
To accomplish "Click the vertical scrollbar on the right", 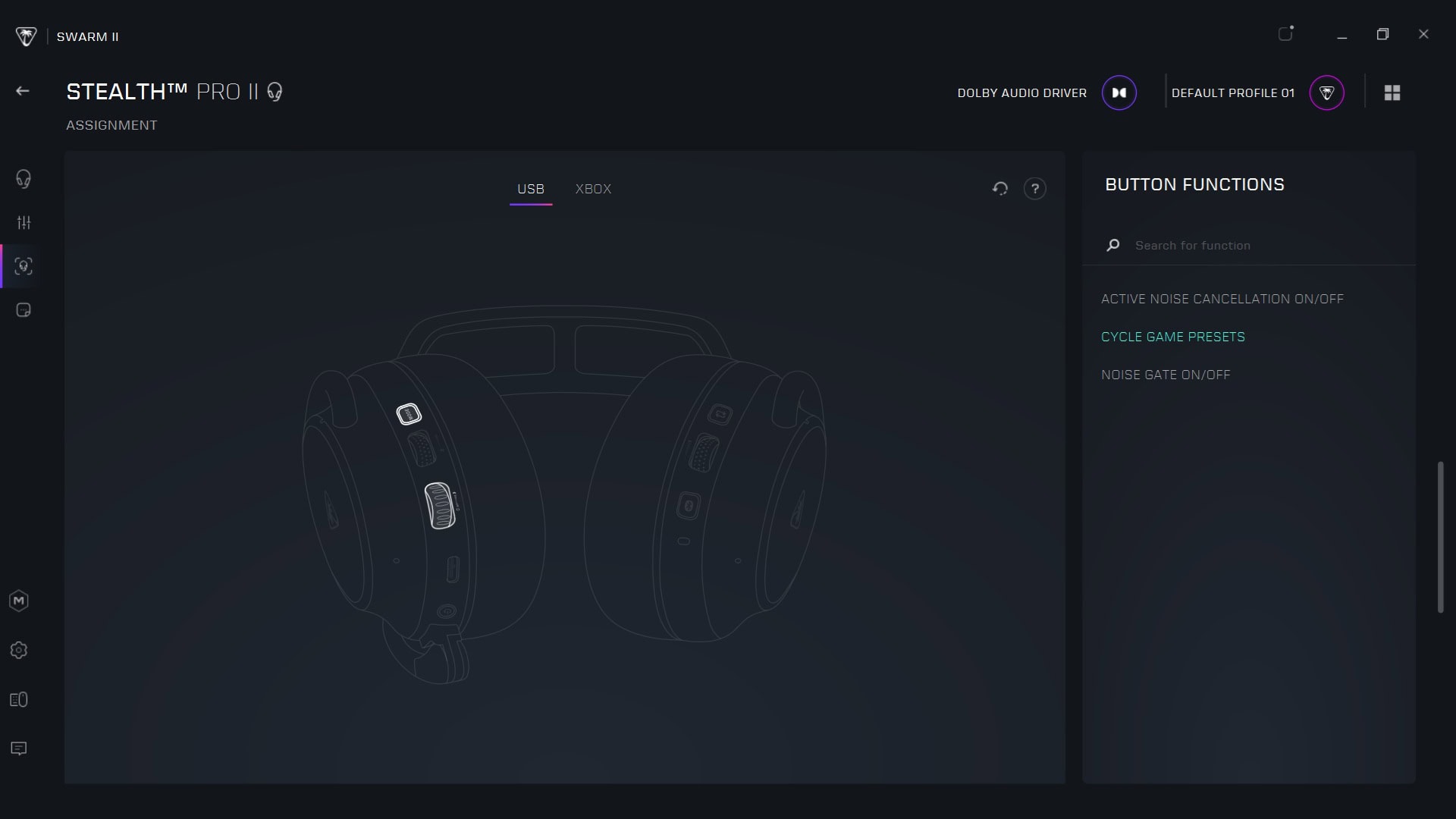I will tap(1440, 537).
